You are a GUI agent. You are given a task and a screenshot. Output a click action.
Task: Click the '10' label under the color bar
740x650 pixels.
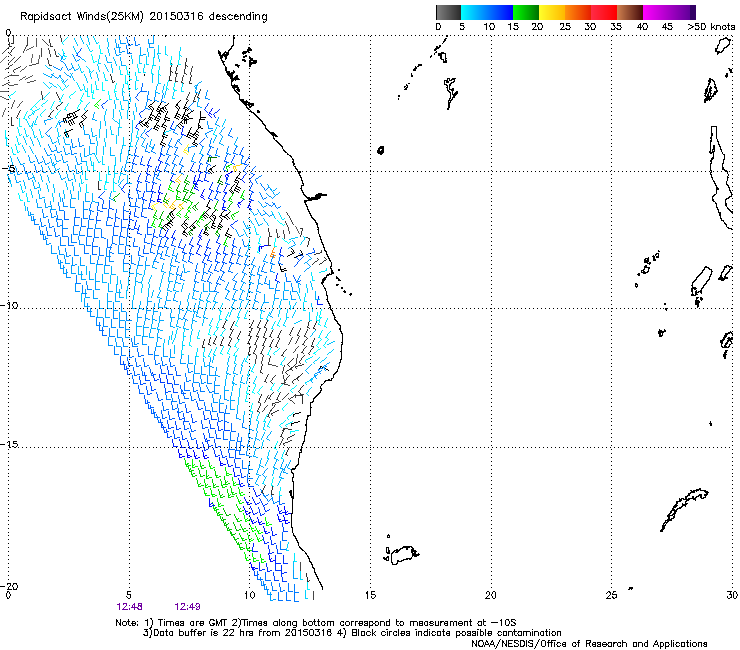click(x=489, y=27)
